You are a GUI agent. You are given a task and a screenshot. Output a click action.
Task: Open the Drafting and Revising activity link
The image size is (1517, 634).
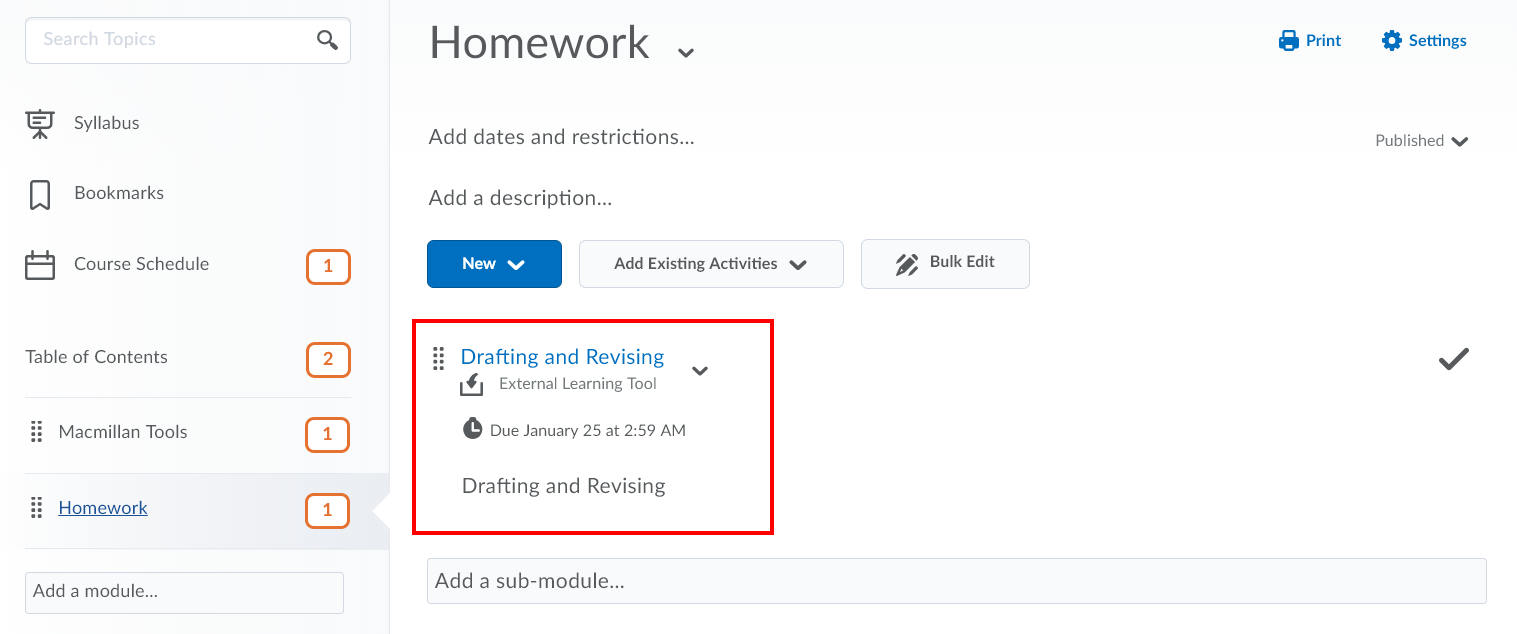coord(562,356)
